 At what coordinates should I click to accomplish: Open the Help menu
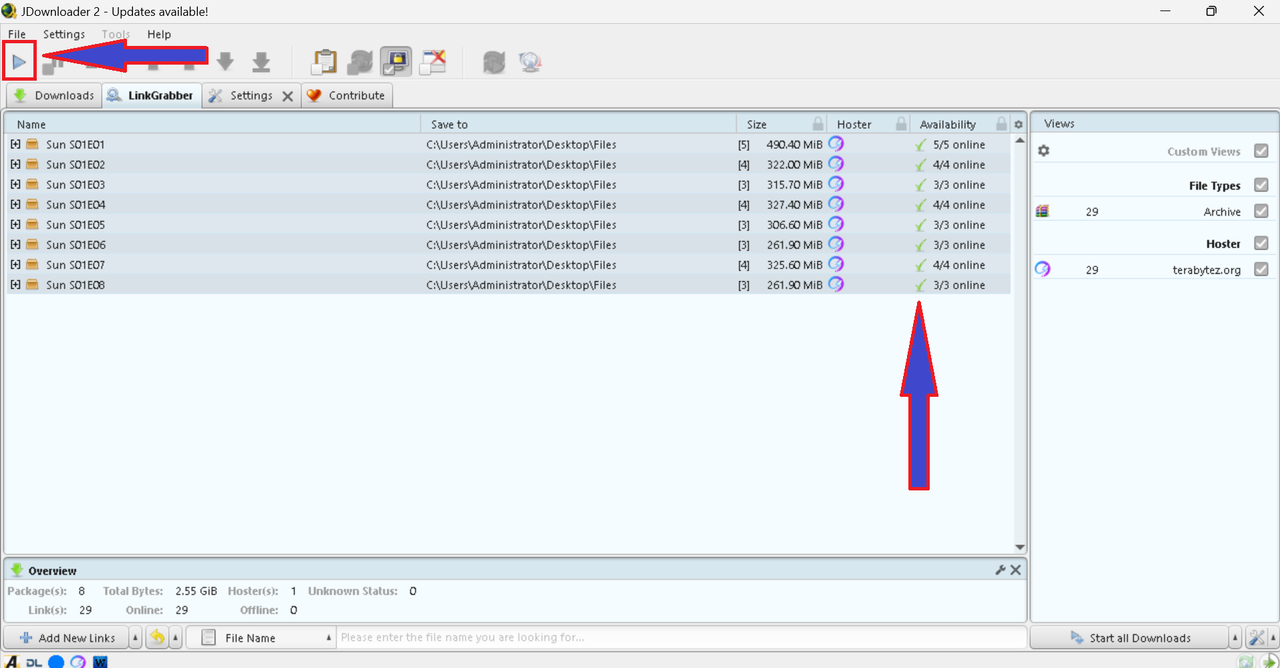click(159, 34)
